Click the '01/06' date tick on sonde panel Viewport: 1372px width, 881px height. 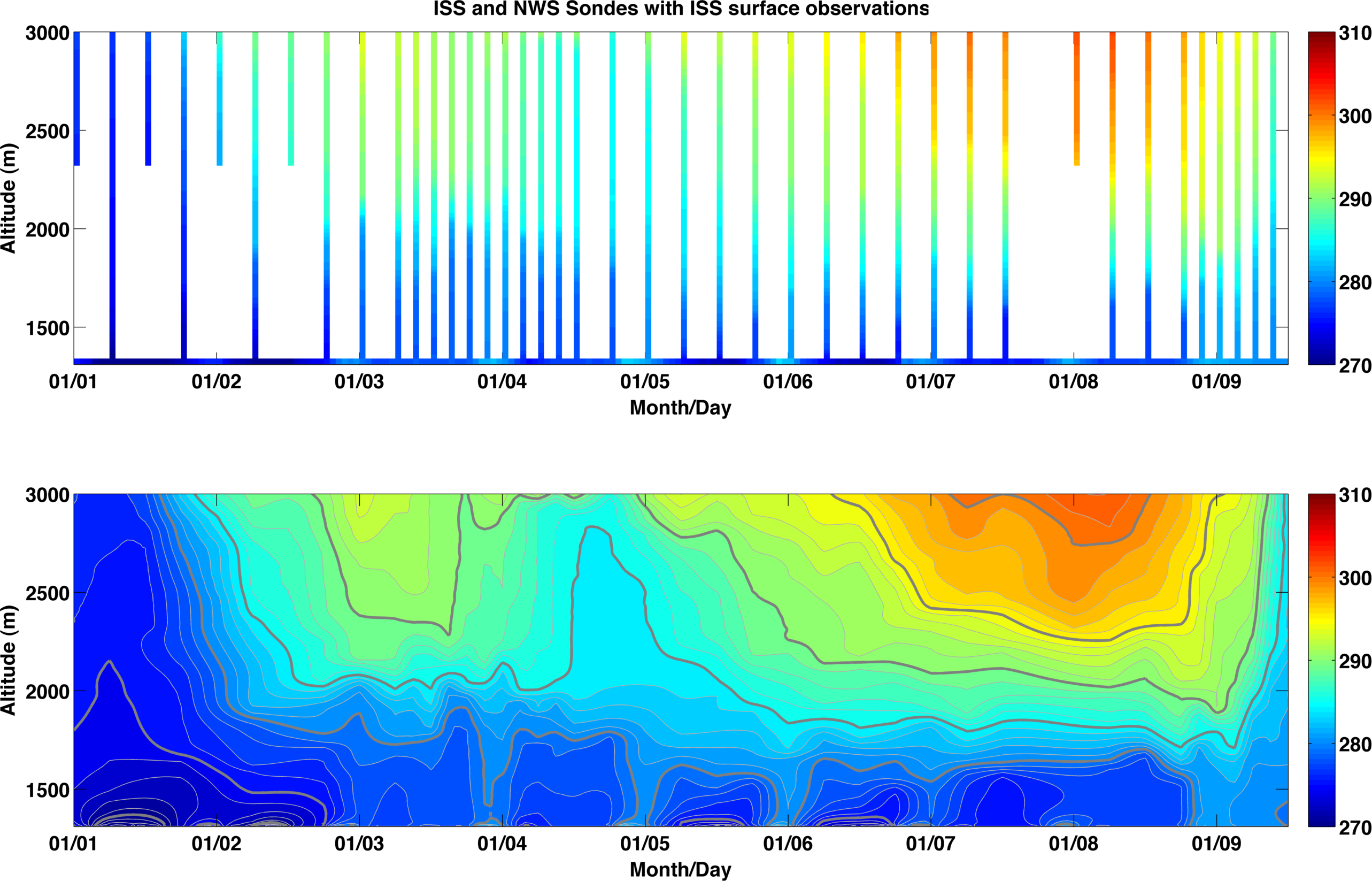point(788,381)
